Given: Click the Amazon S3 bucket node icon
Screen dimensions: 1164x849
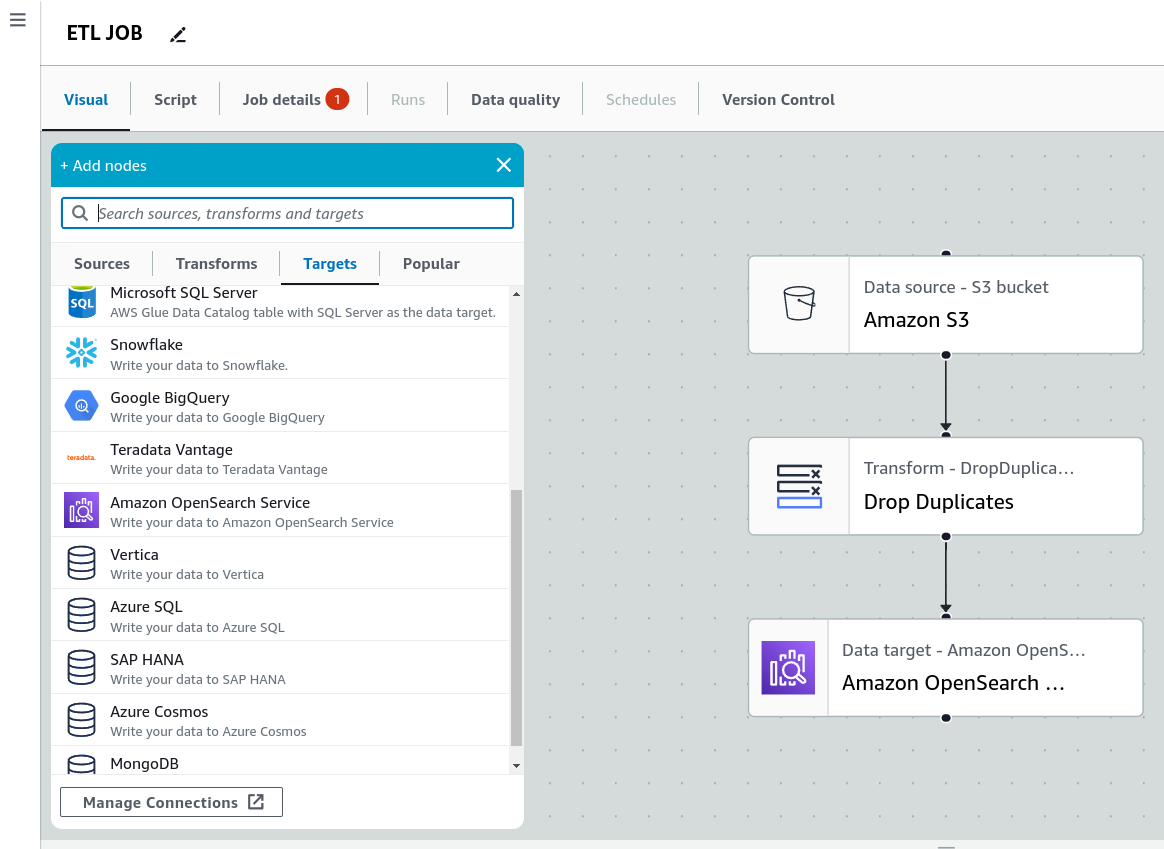Looking at the screenshot, I should 799,304.
